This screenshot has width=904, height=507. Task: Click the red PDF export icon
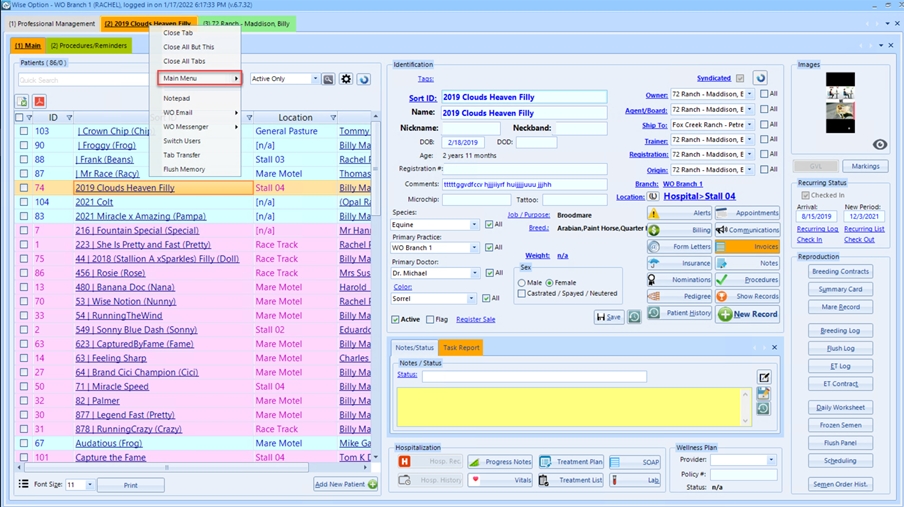point(40,101)
